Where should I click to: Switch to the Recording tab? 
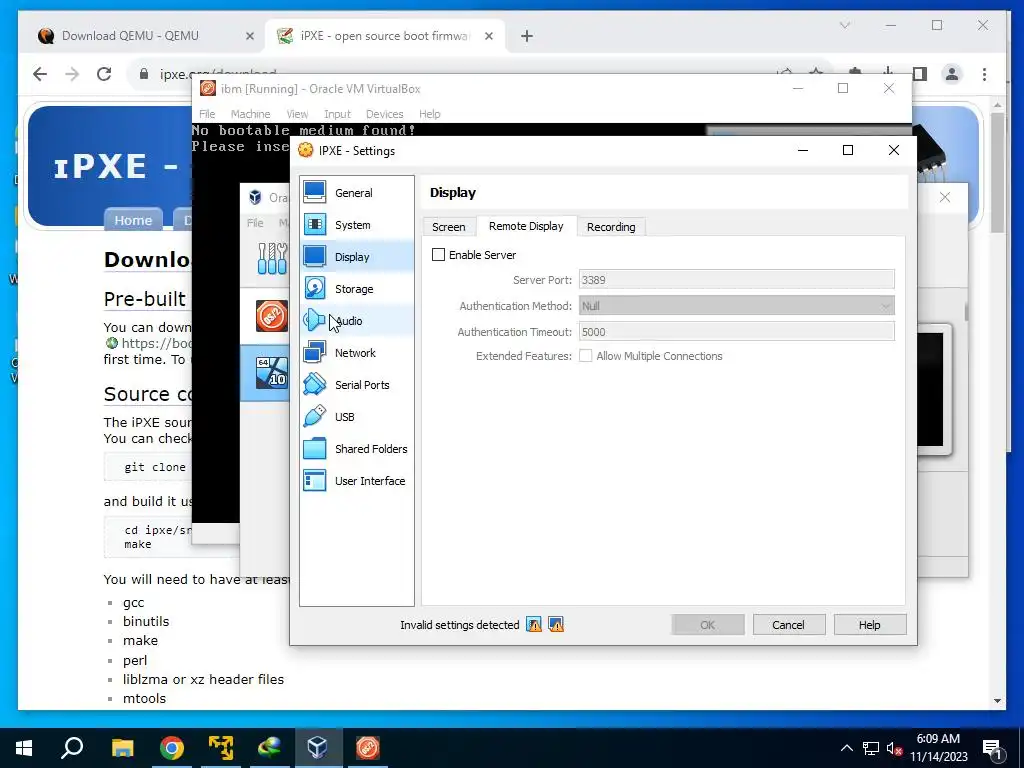point(611,227)
